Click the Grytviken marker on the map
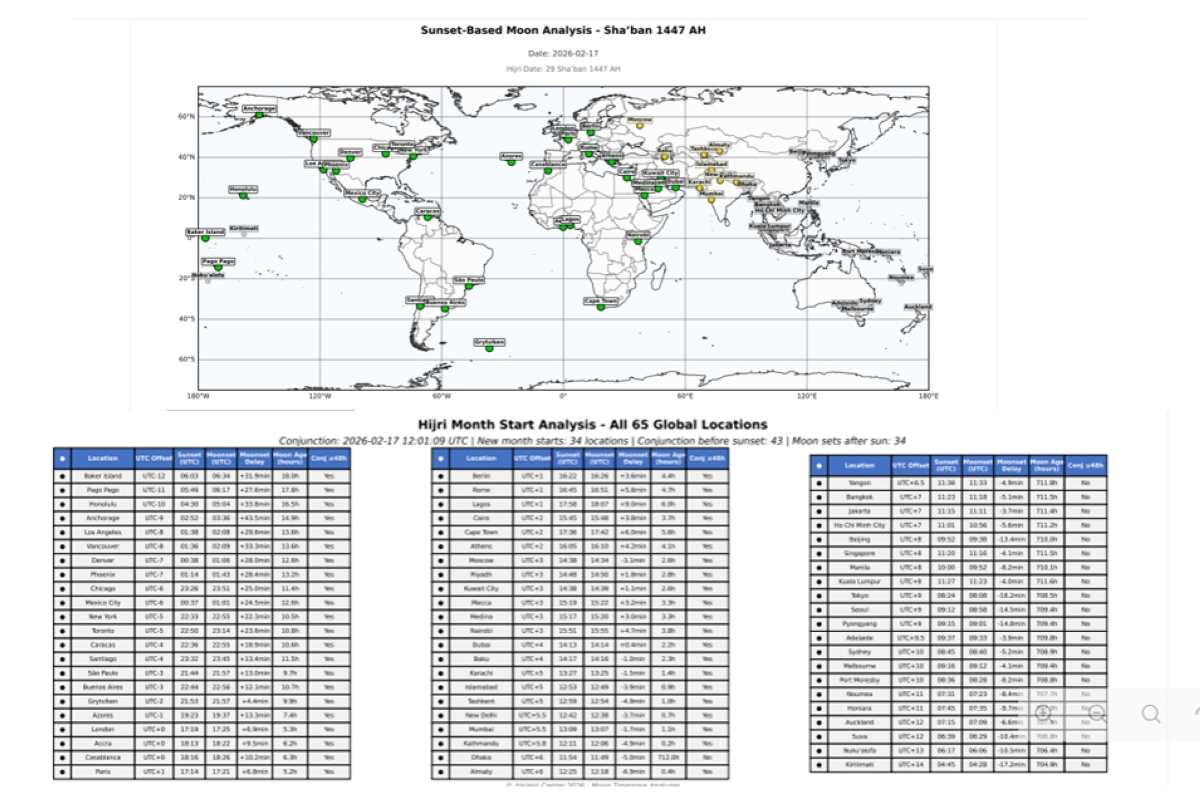This screenshot has width=1200, height=805. [489, 348]
